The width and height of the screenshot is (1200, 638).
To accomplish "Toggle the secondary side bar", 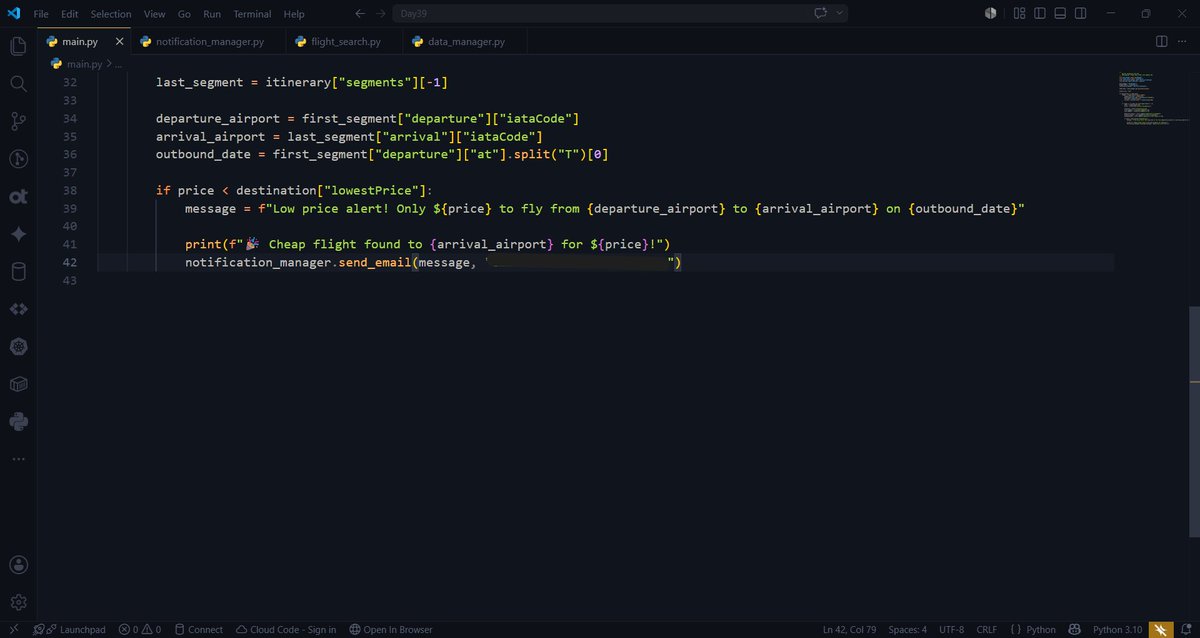I will pyautogui.click(x=1081, y=14).
